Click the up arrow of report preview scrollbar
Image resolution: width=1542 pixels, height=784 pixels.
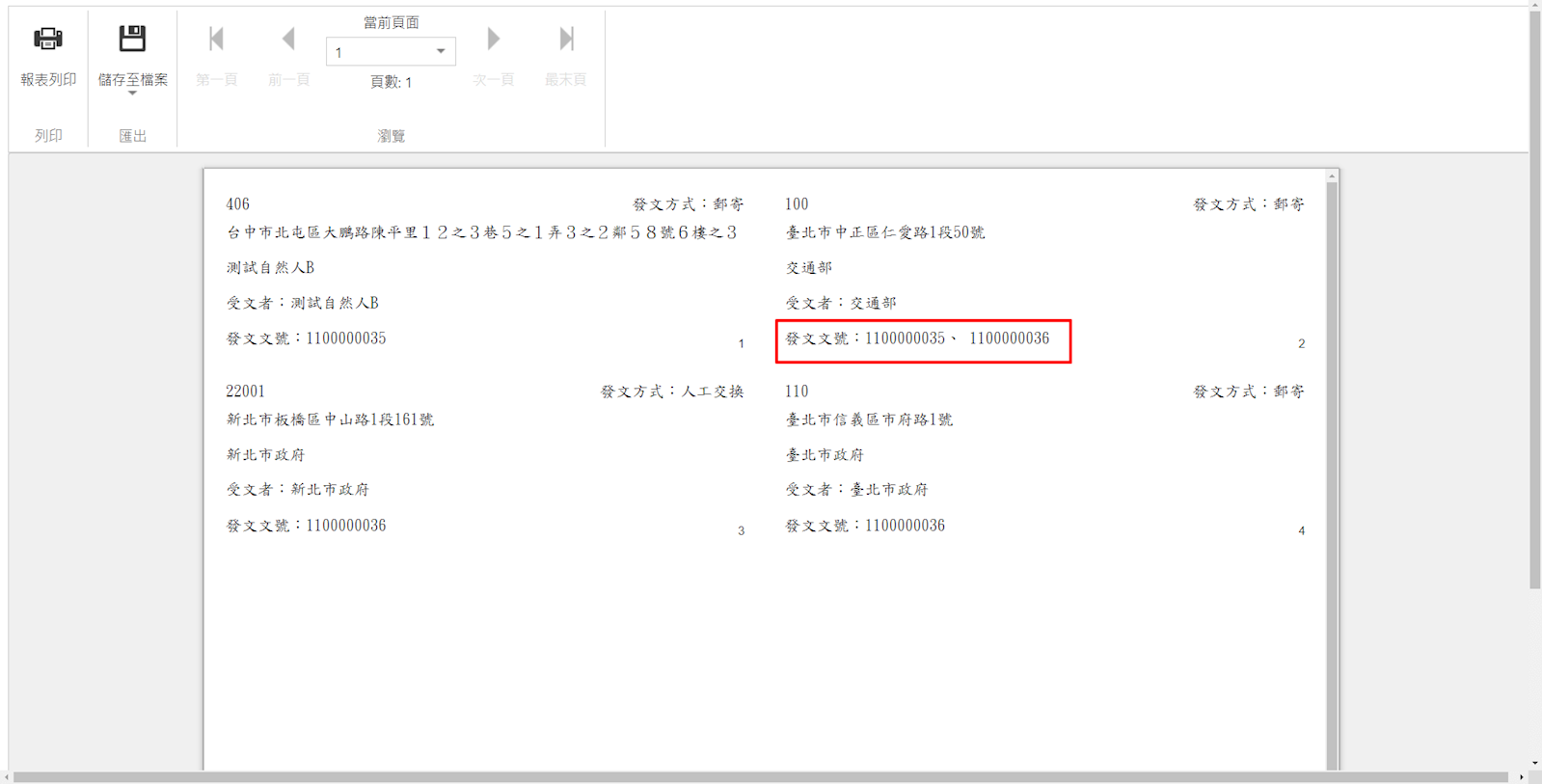pyautogui.click(x=1332, y=176)
